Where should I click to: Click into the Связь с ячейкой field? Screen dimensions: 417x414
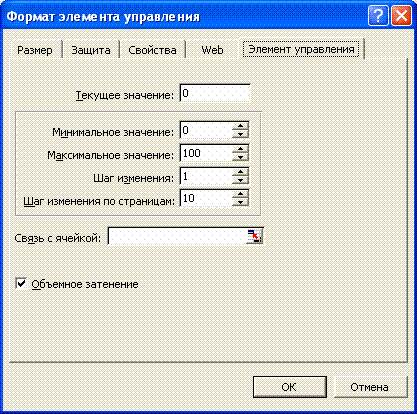(177, 236)
